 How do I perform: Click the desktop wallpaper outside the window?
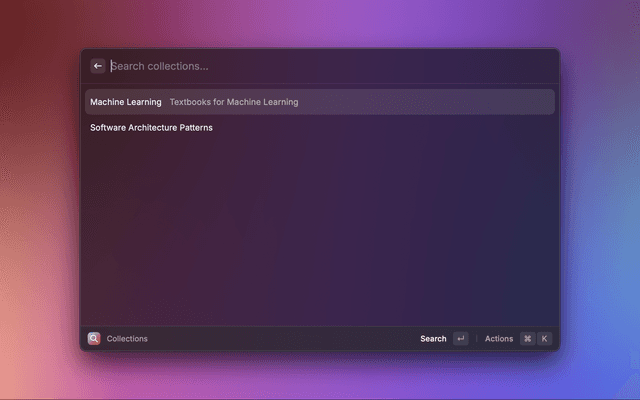[600, 200]
